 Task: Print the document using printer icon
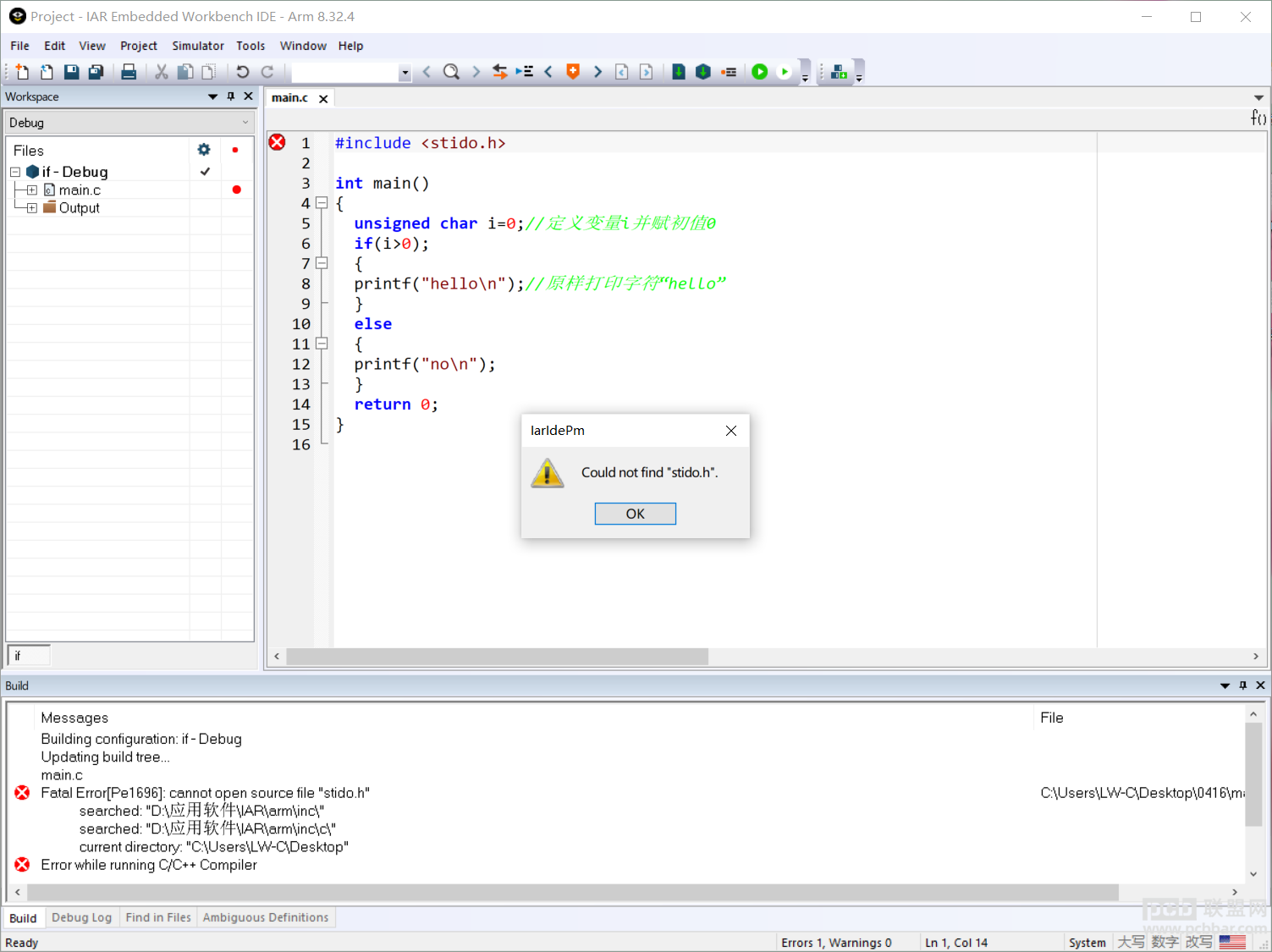(x=129, y=72)
